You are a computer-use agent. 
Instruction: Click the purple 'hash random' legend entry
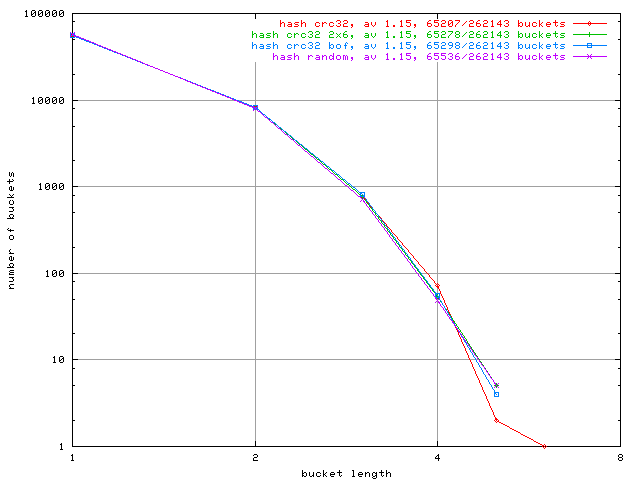pos(419,57)
